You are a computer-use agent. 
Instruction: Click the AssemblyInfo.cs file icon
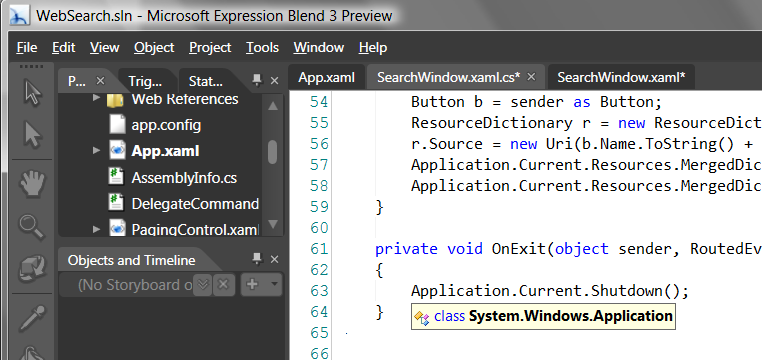[117, 177]
